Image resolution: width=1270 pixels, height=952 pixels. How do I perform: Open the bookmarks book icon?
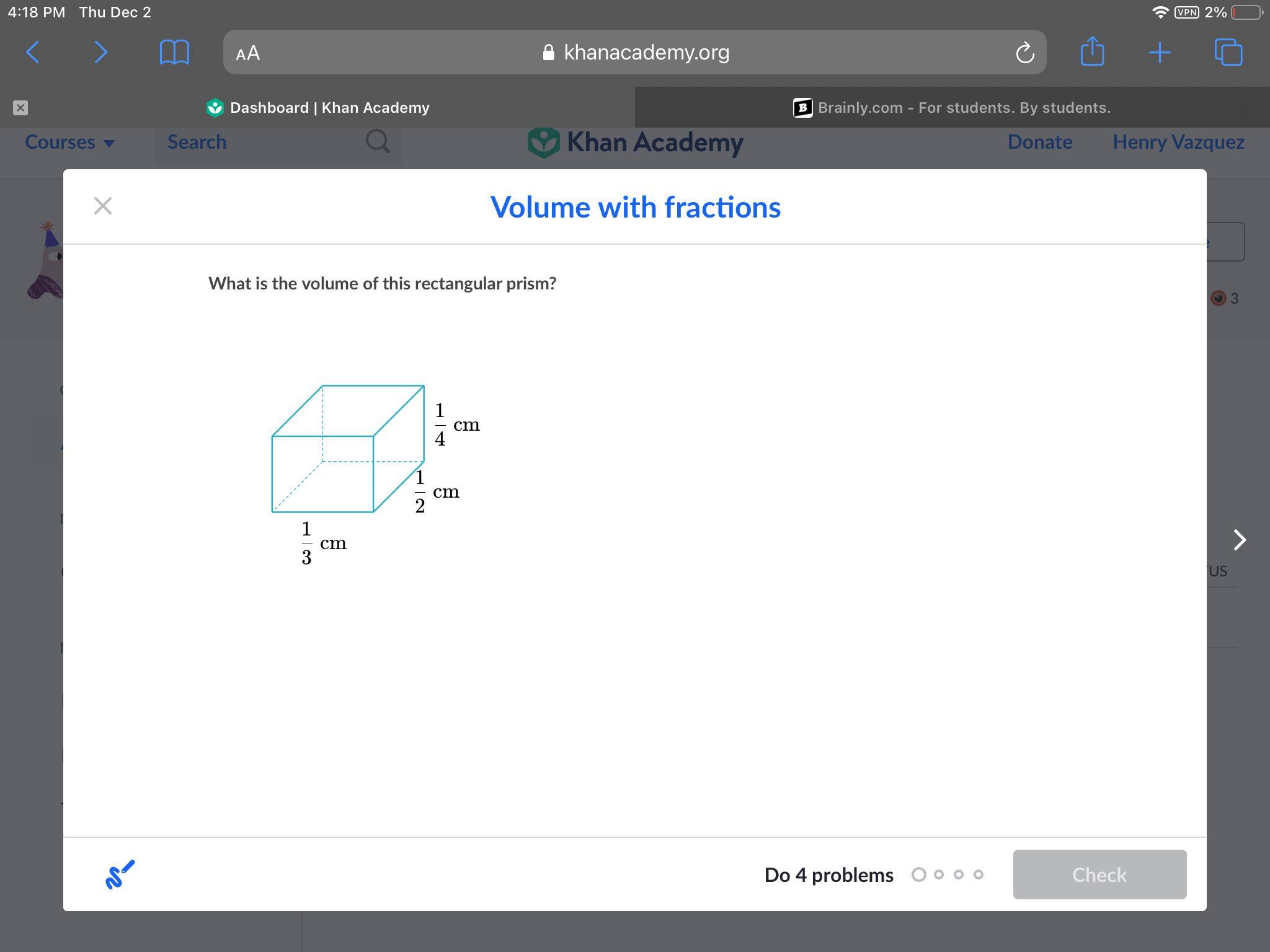(x=174, y=53)
